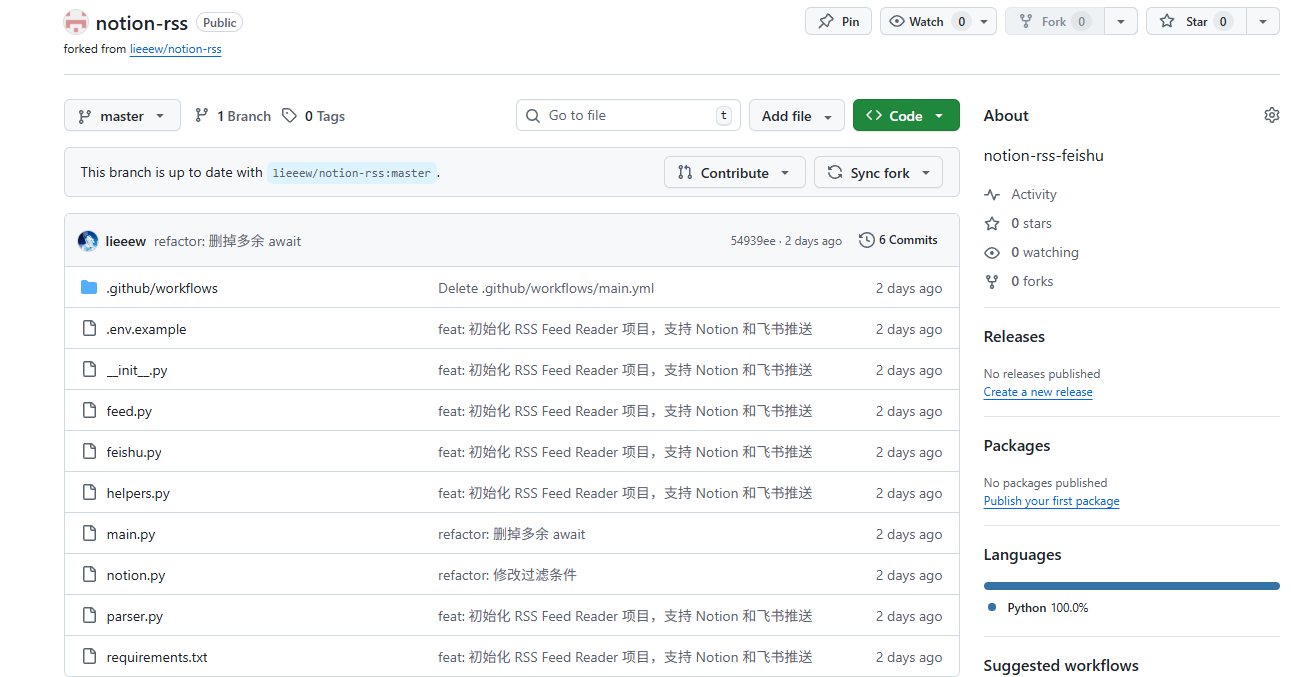Open the commit message on the feed.py row

tap(625, 411)
